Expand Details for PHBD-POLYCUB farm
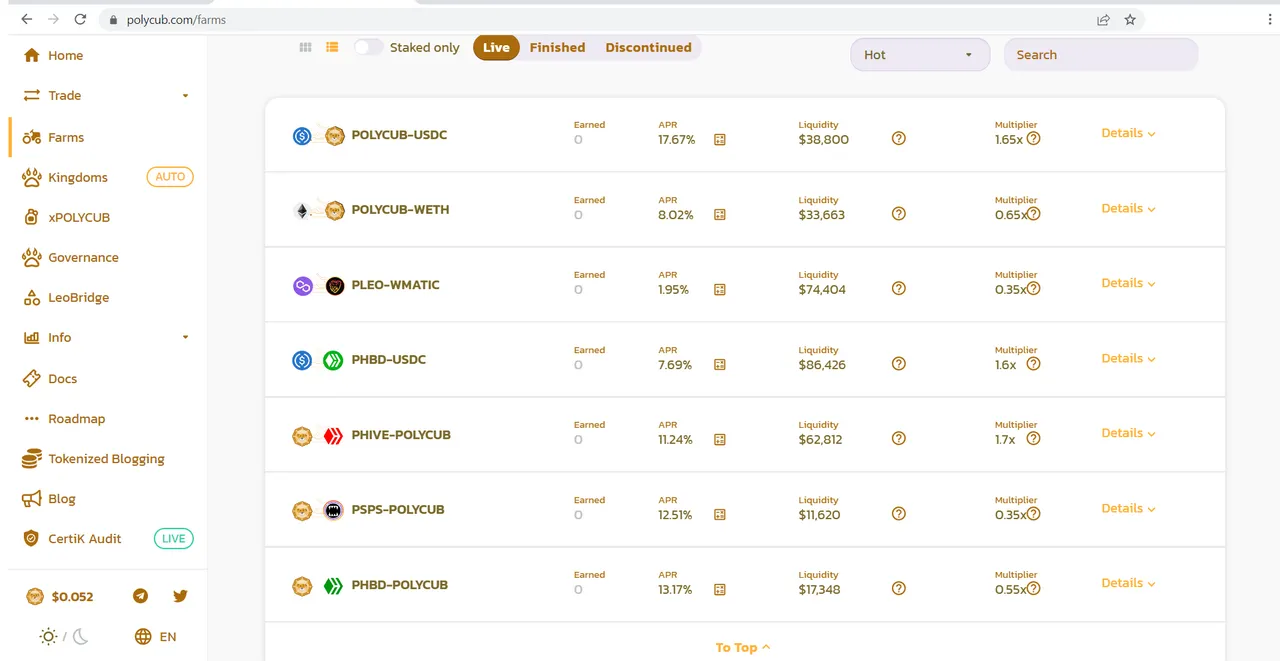Image resolution: width=1280 pixels, height=661 pixels. [x=1128, y=583]
